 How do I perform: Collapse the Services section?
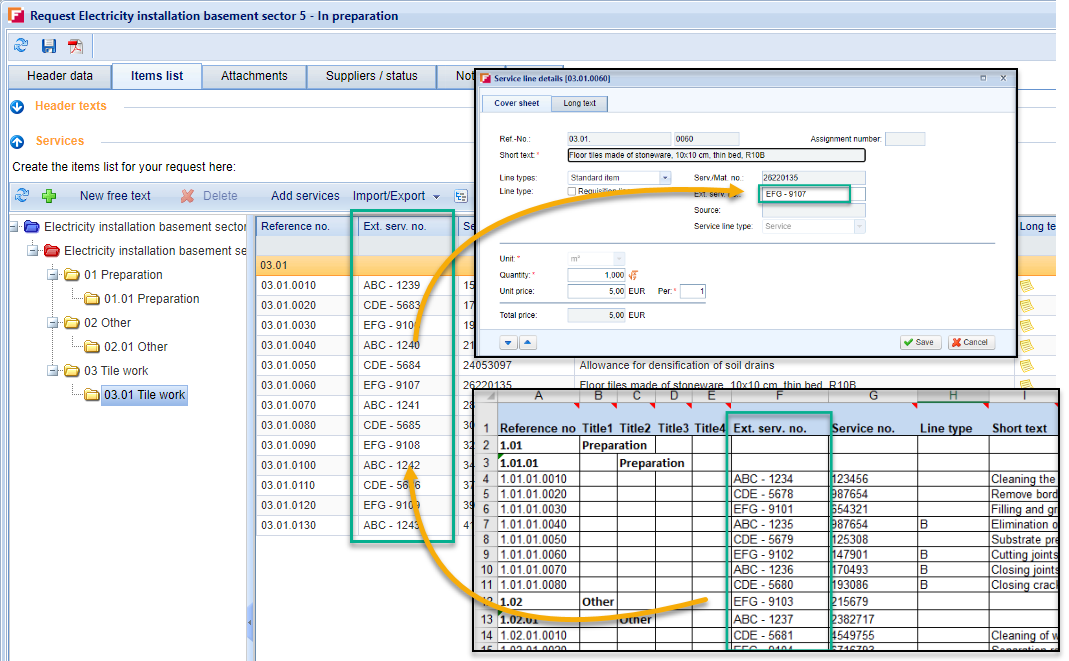17,142
